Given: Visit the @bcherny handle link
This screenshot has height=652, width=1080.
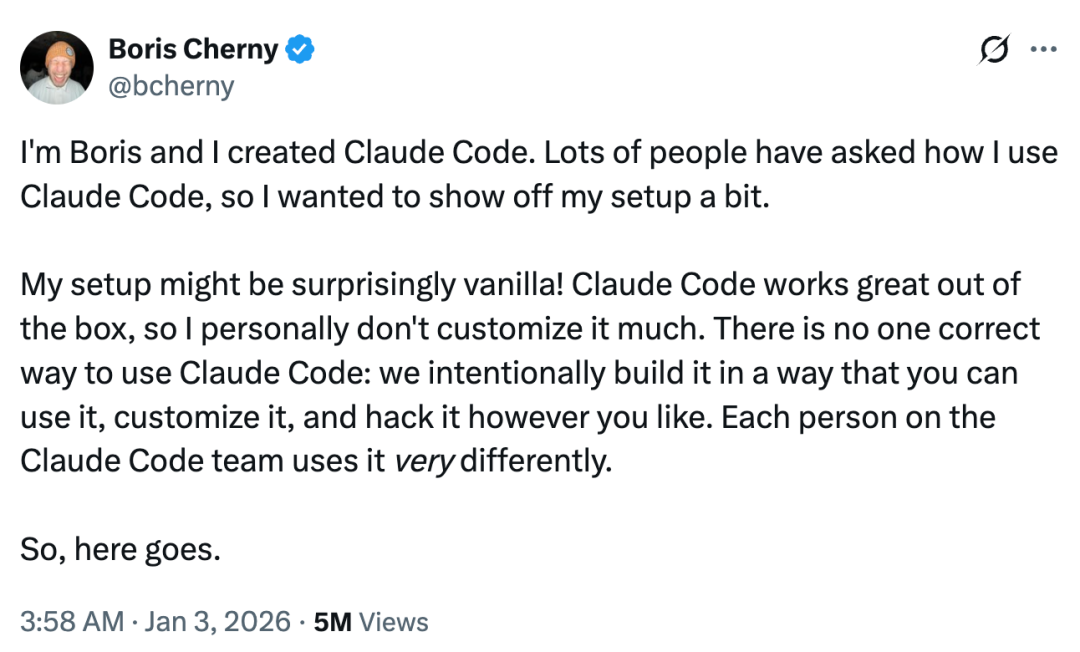Looking at the screenshot, I should point(171,86).
